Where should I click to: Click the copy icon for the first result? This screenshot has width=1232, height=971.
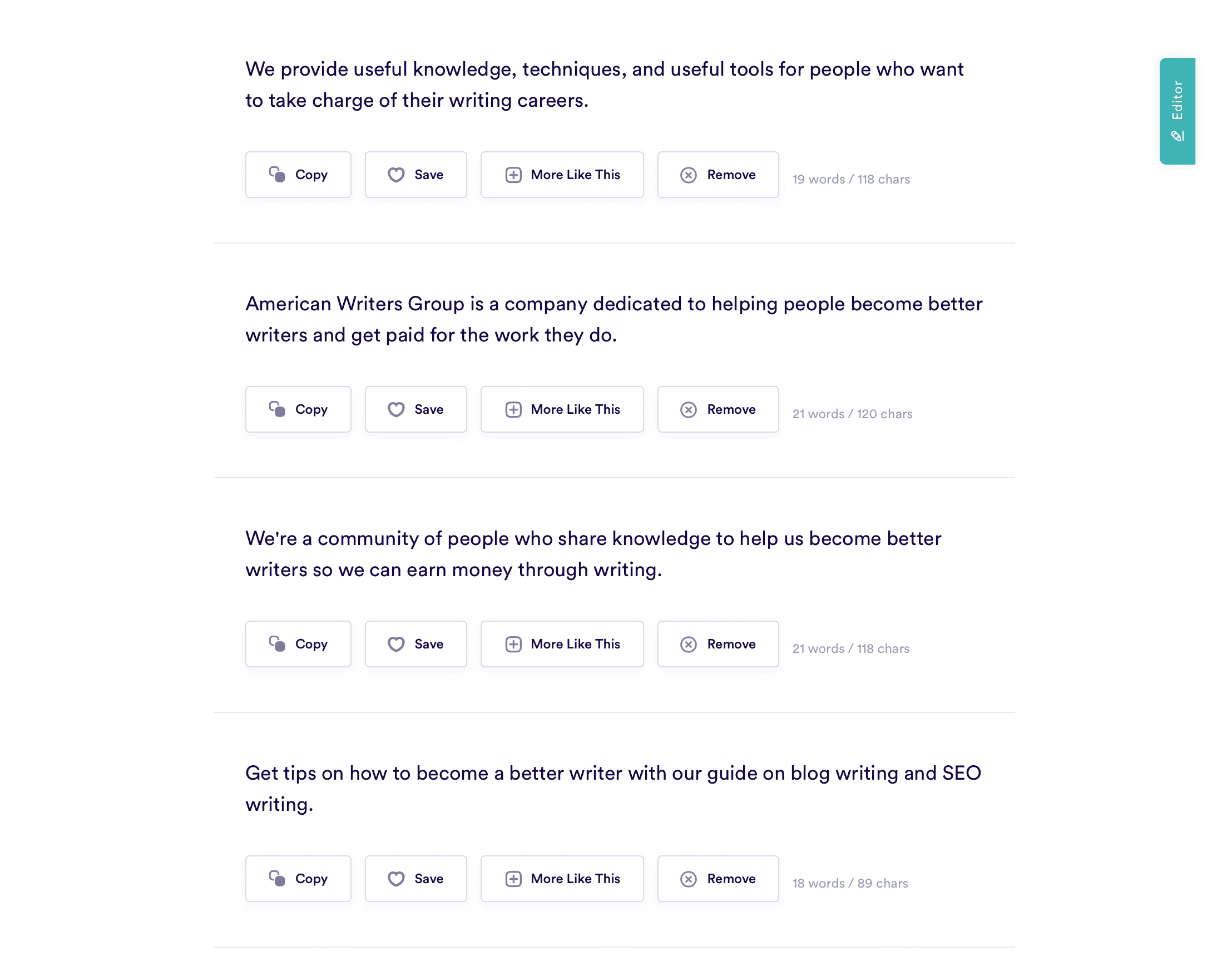point(277,175)
